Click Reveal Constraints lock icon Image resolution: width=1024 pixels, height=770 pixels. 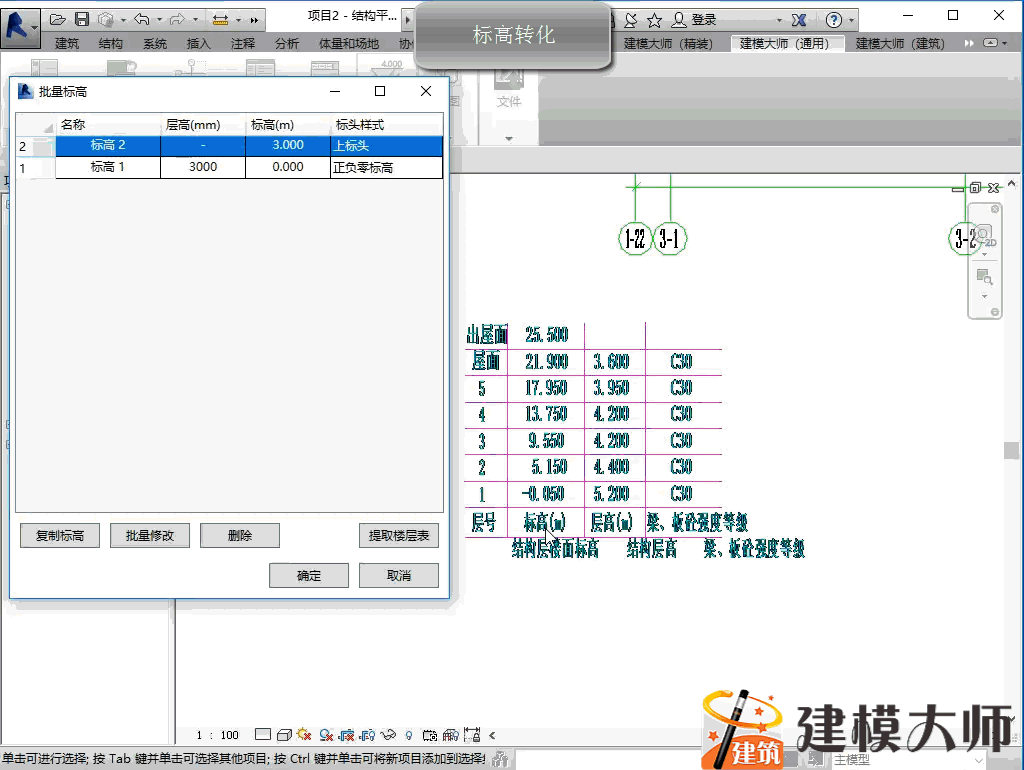pyautogui.click(x=472, y=735)
